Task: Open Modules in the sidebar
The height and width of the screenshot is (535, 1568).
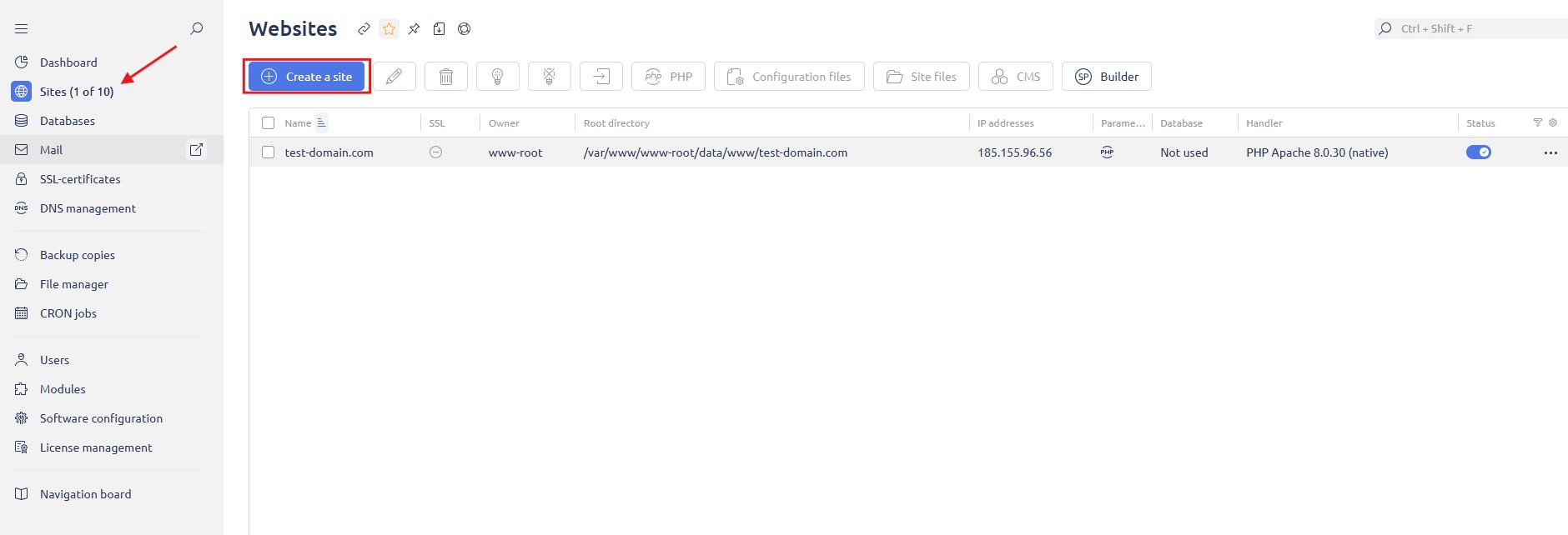Action: click(63, 389)
